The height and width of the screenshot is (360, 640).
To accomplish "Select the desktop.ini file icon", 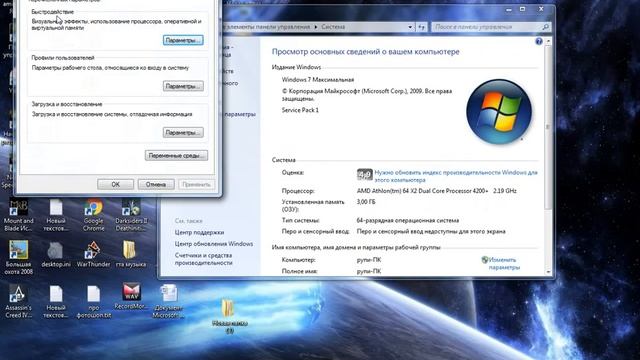I will tap(56, 255).
